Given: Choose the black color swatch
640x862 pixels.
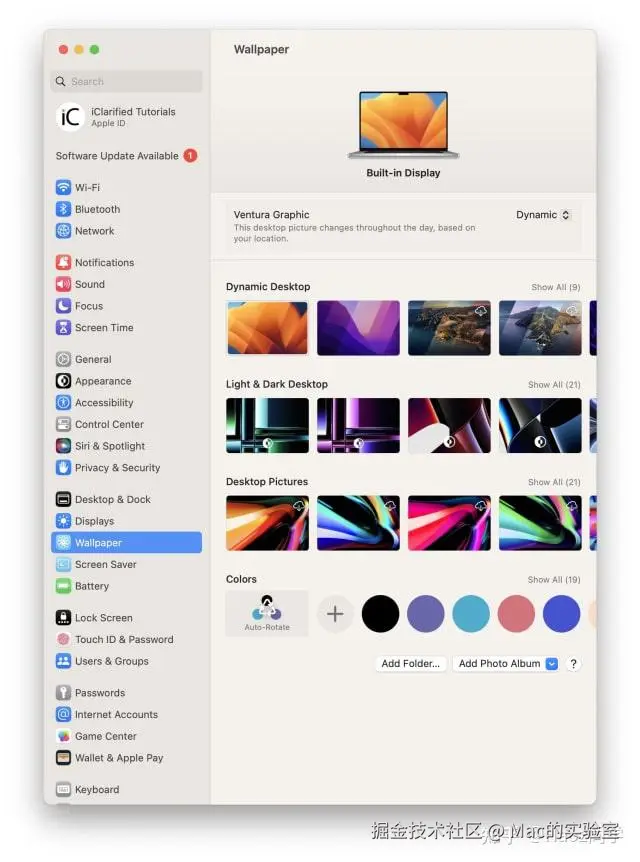Looking at the screenshot, I should pyautogui.click(x=380, y=614).
